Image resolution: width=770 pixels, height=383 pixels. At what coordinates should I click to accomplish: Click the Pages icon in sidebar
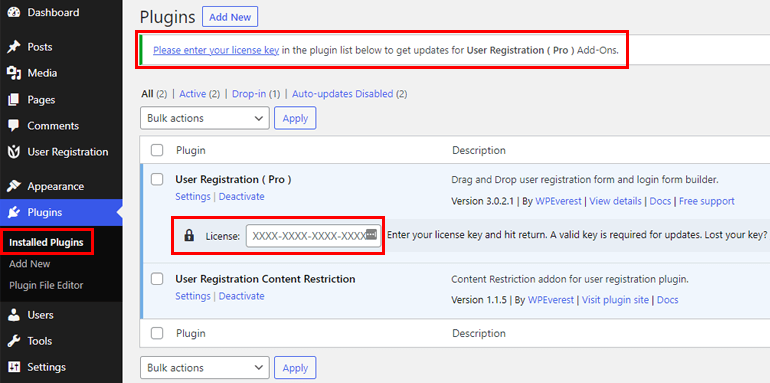(x=14, y=100)
